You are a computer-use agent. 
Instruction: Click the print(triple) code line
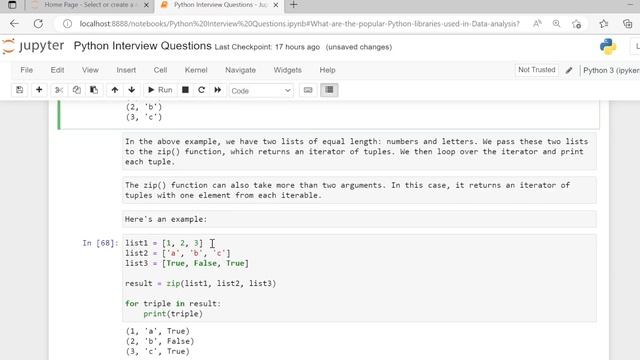point(173,313)
